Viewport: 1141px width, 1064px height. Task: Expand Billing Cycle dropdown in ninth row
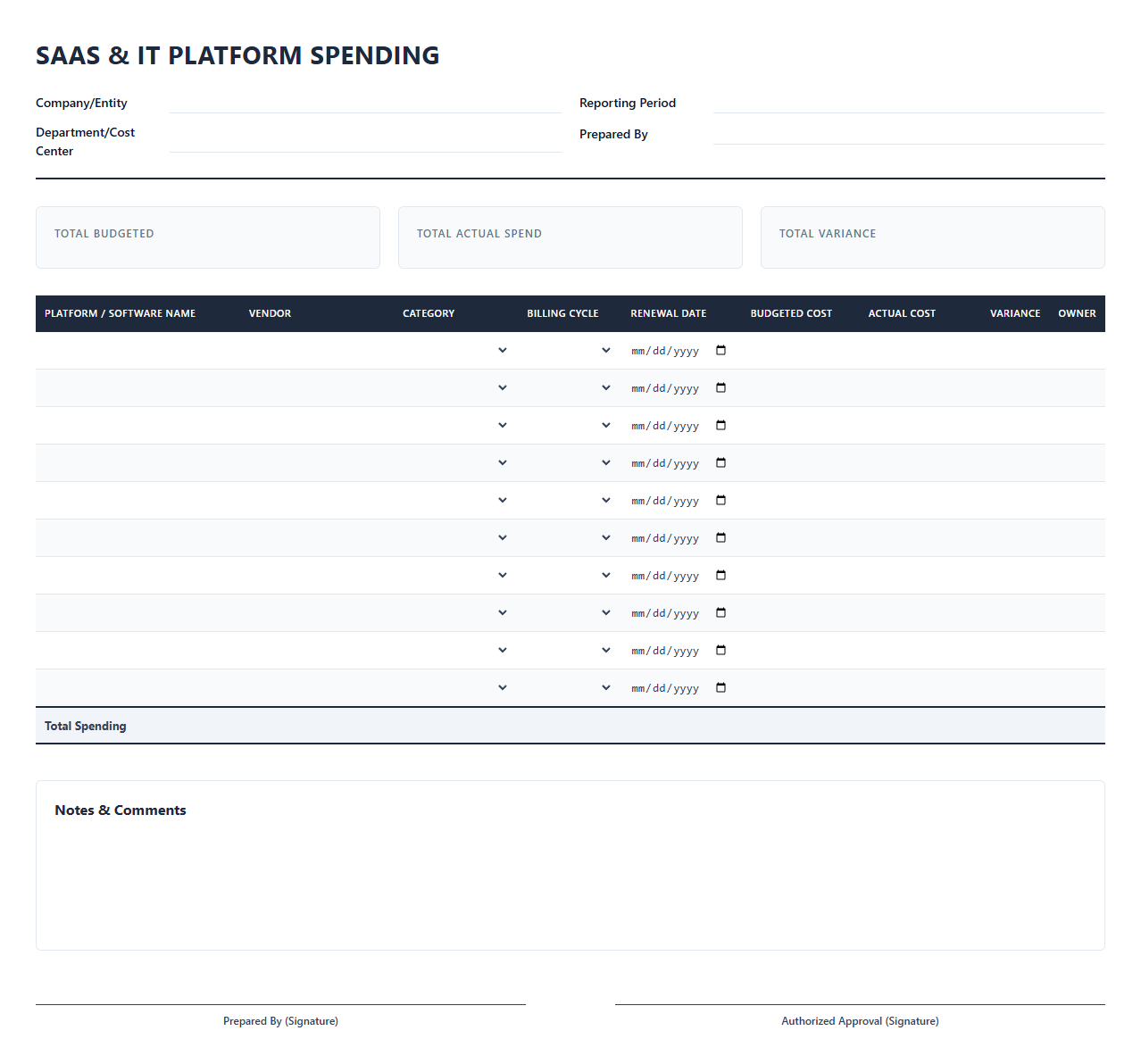(569, 651)
